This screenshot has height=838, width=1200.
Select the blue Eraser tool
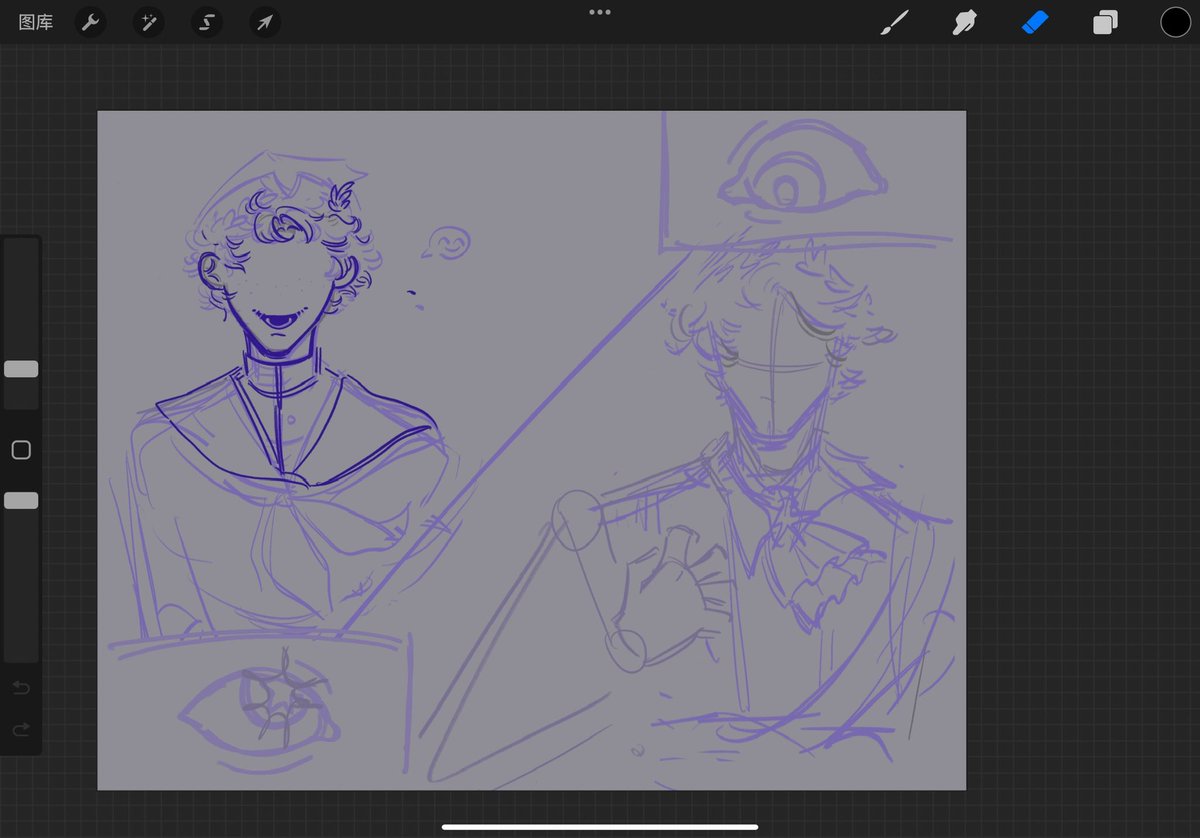[1035, 22]
